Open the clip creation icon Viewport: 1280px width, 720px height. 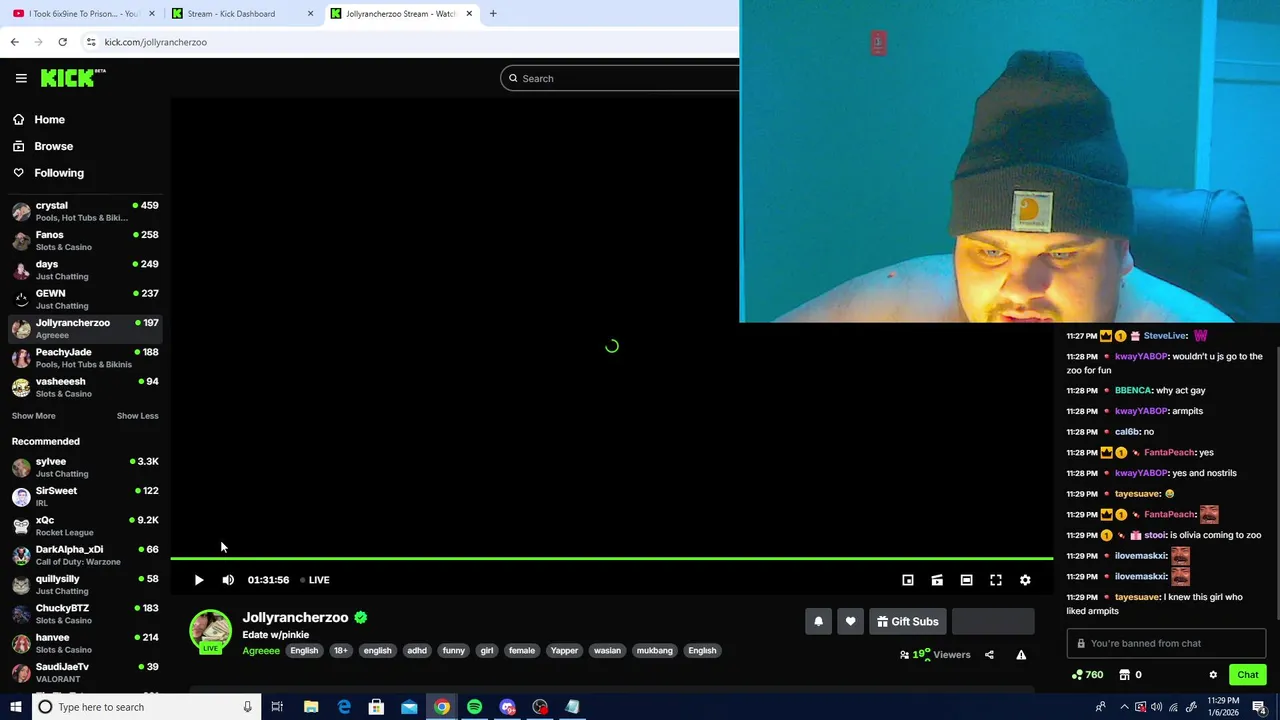(x=937, y=580)
